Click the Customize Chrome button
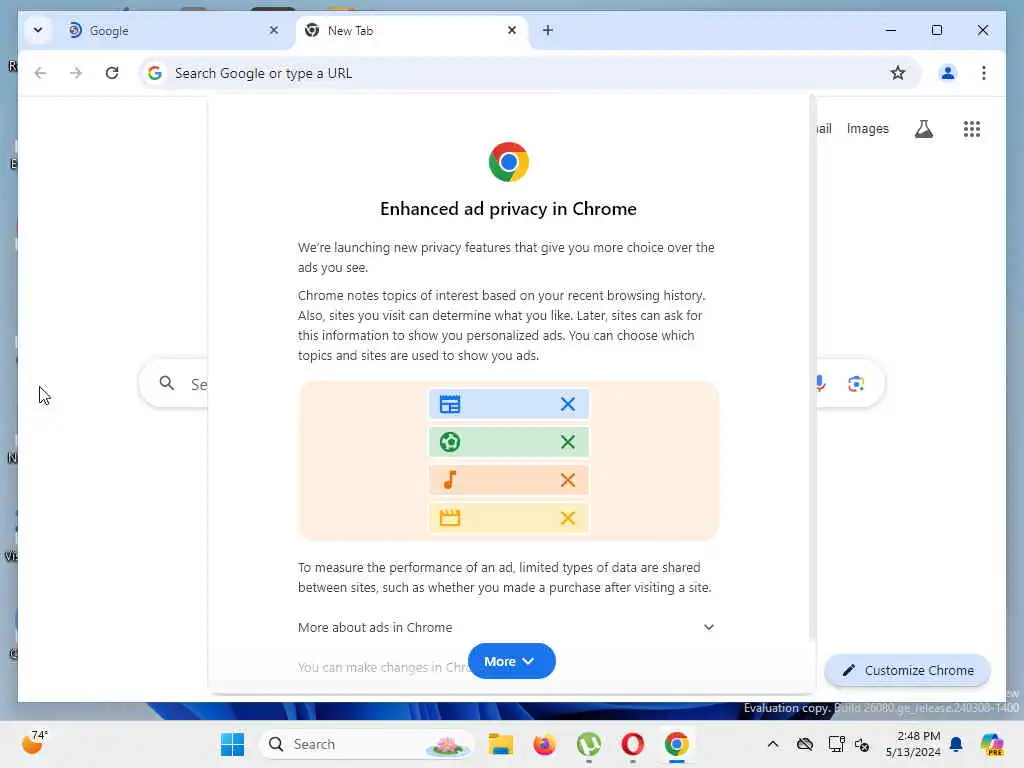This screenshot has height=768, width=1024. [907, 670]
